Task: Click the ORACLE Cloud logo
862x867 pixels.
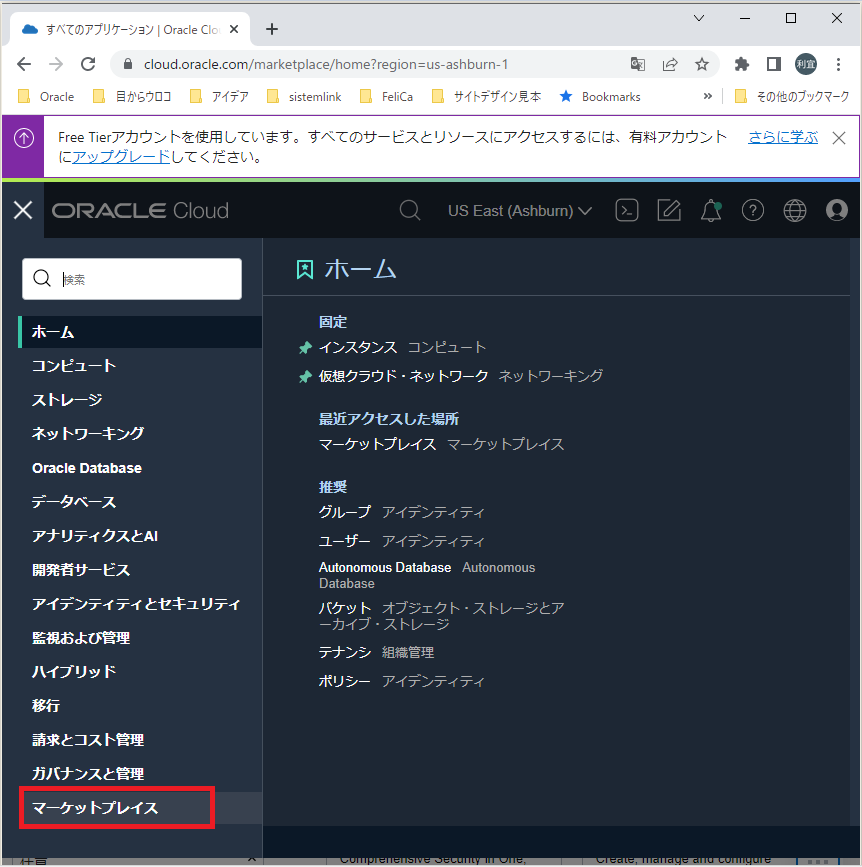Action: point(140,211)
